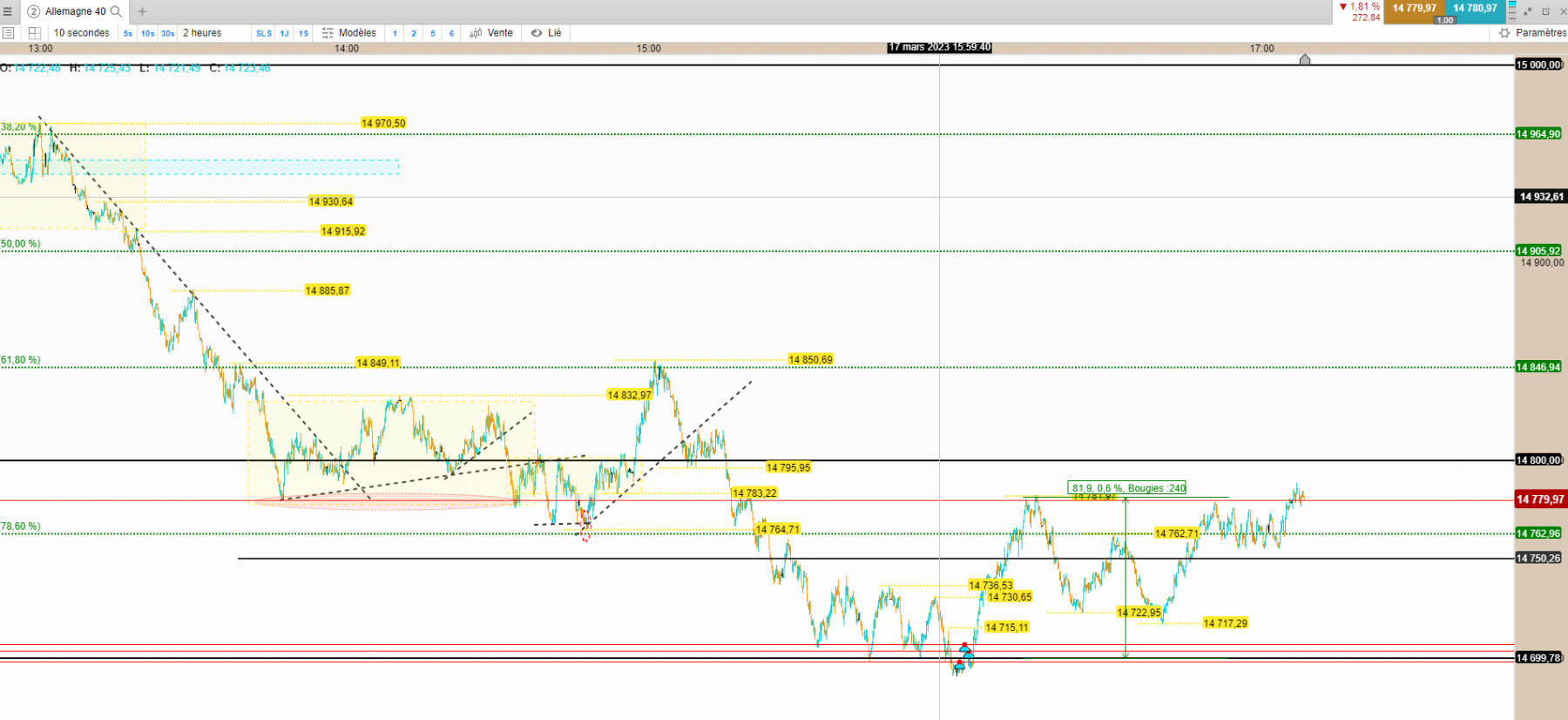Click the blue buy price 14 780,97

(1475, 9)
